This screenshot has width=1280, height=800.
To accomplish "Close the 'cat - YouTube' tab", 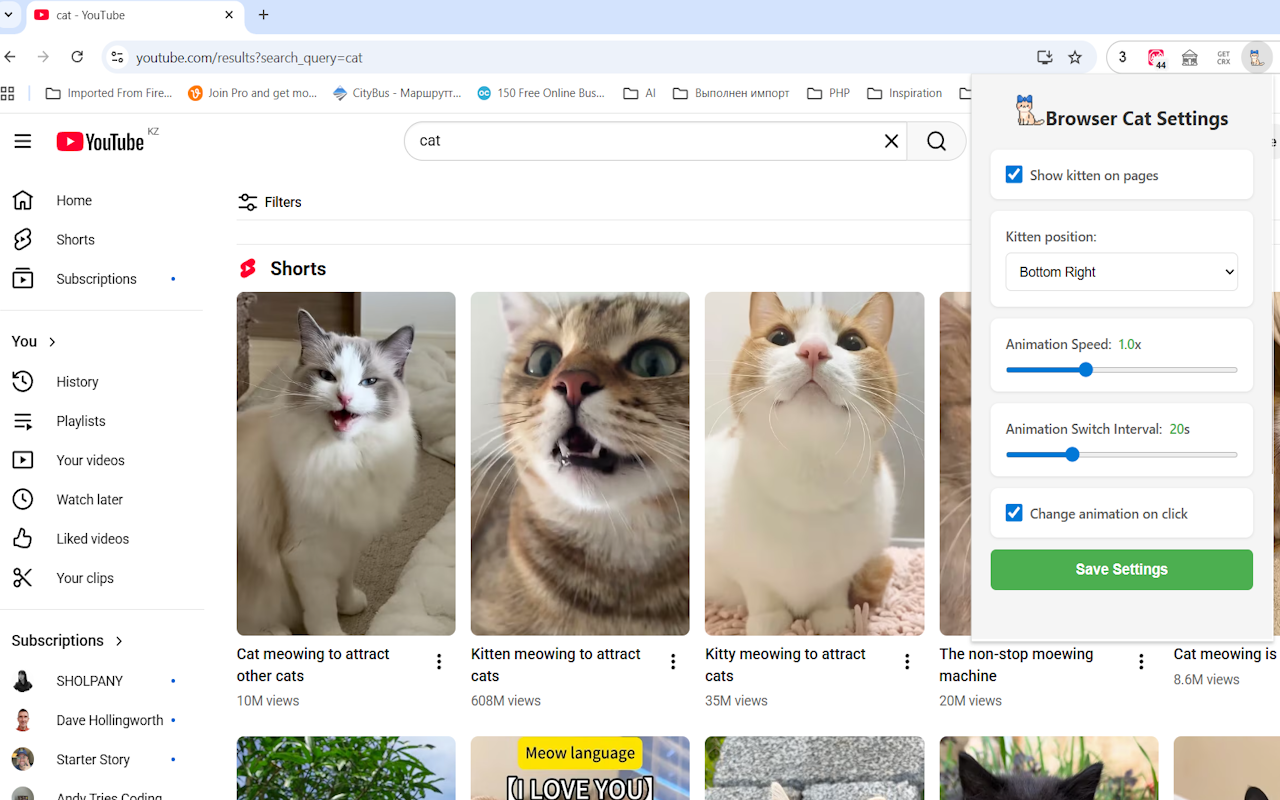I will [229, 15].
